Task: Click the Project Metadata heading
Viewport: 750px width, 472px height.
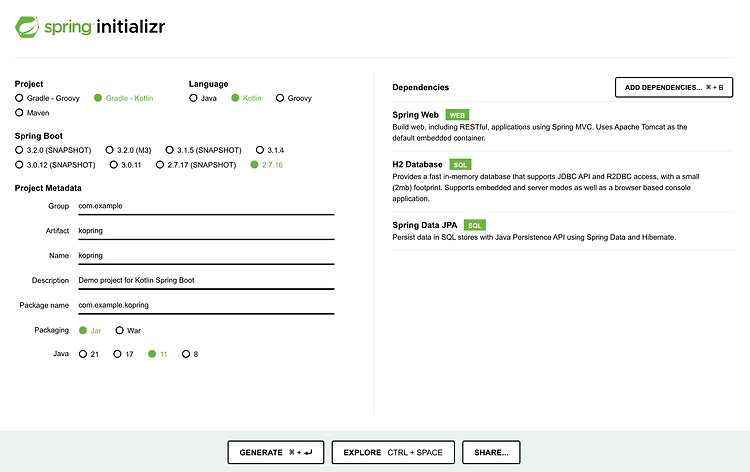Action: 48,188
